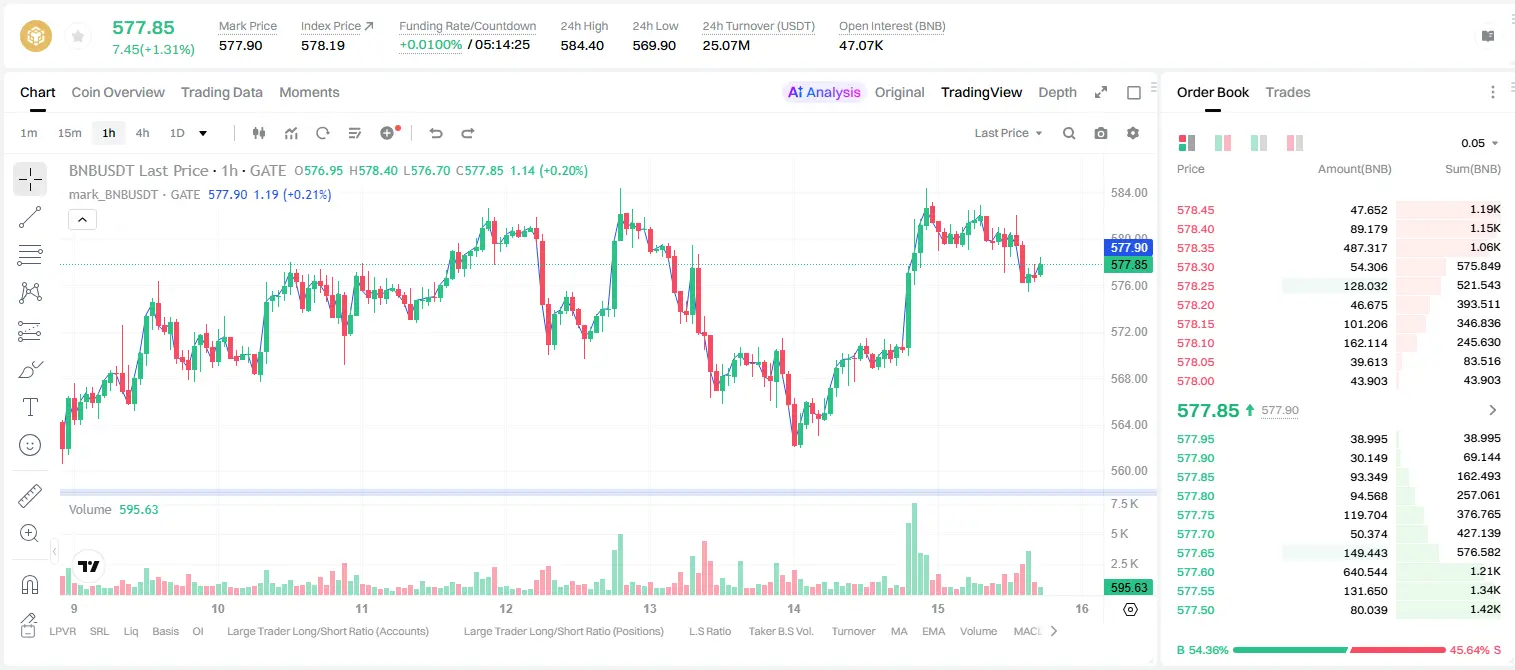Undo the last chart action

tap(435, 133)
